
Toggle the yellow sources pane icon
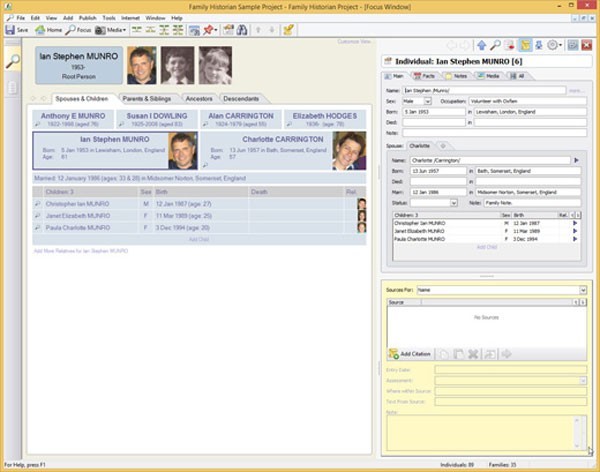[526, 46]
